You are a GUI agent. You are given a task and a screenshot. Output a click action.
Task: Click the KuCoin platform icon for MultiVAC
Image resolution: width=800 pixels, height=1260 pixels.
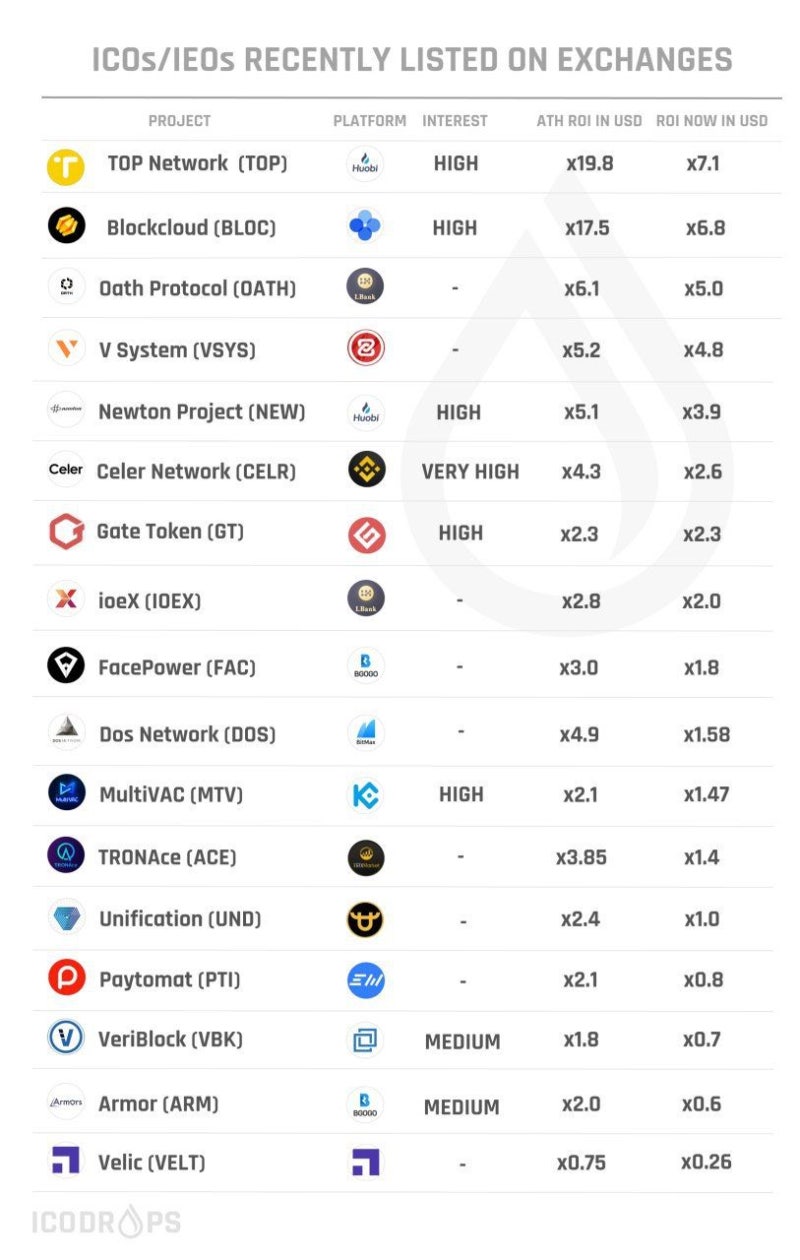(366, 796)
